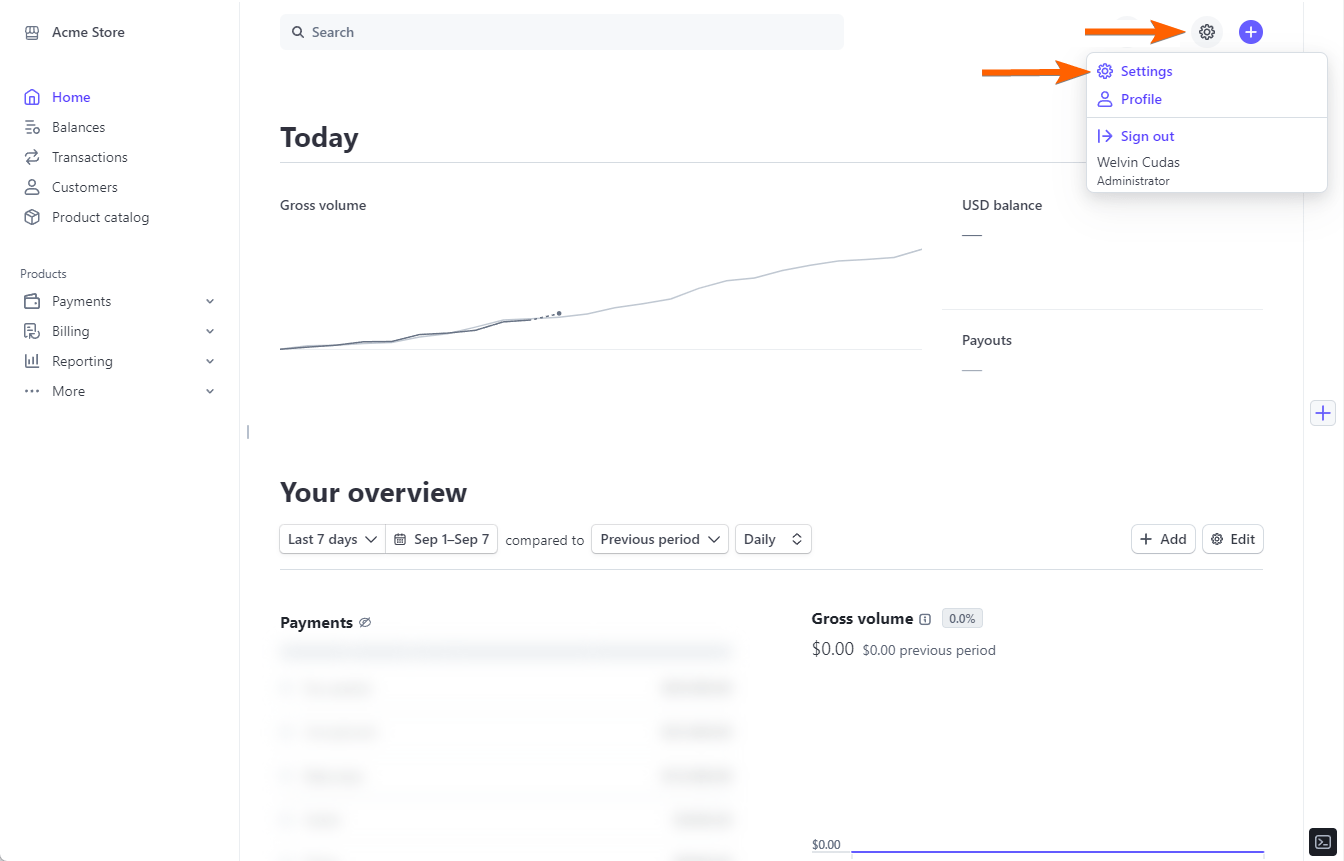
Task: Go to Transactions in sidebar
Action: [89, 157]
